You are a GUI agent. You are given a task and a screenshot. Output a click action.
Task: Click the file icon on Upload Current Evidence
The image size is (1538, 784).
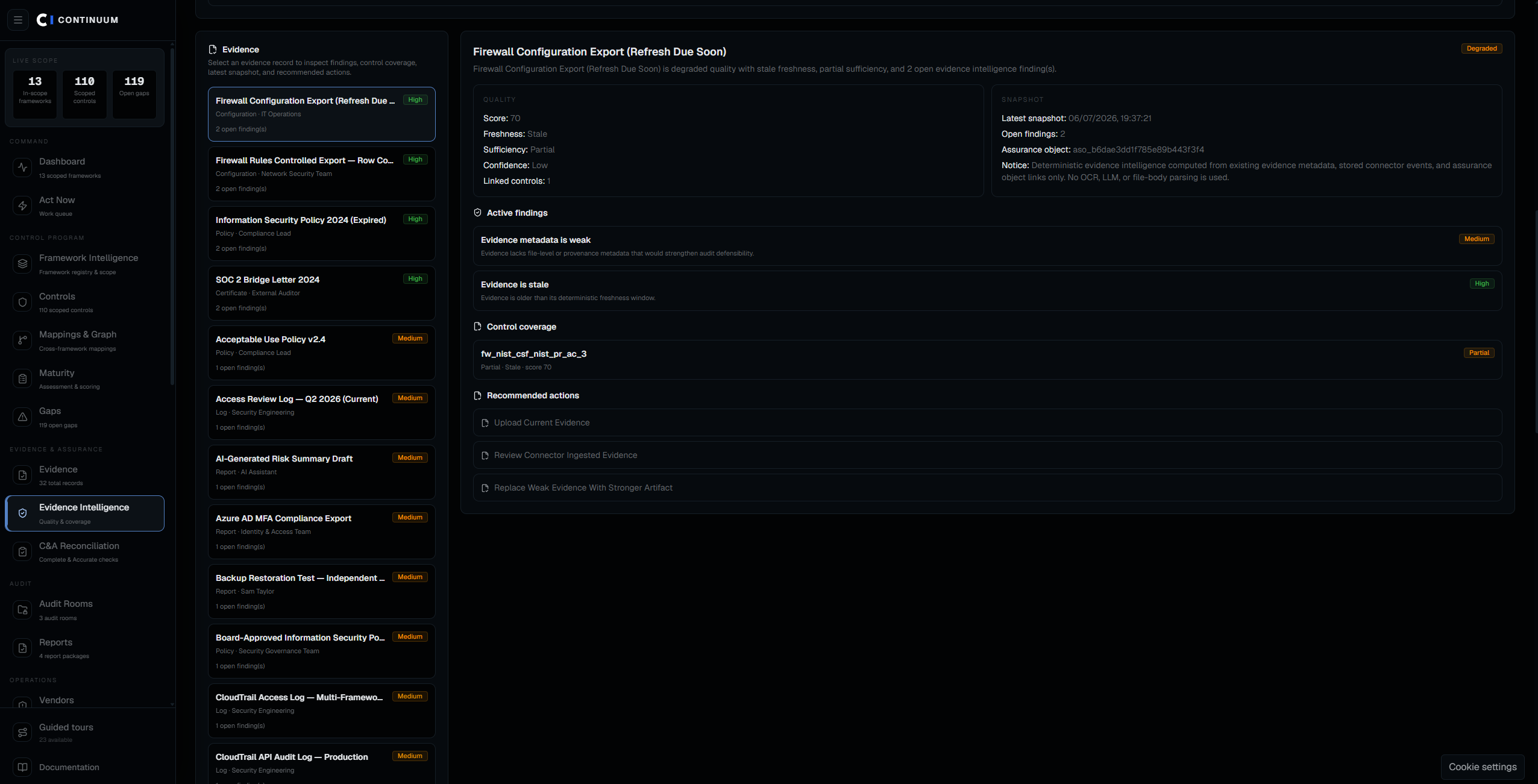click(485, 423)
